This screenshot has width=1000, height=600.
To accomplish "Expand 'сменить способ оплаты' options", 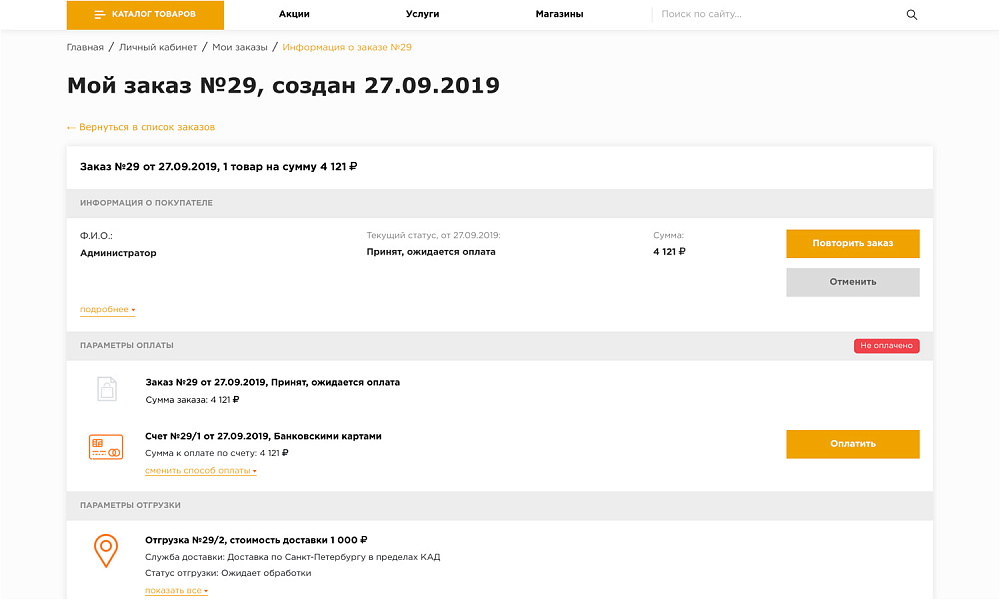I will point(200,470).
